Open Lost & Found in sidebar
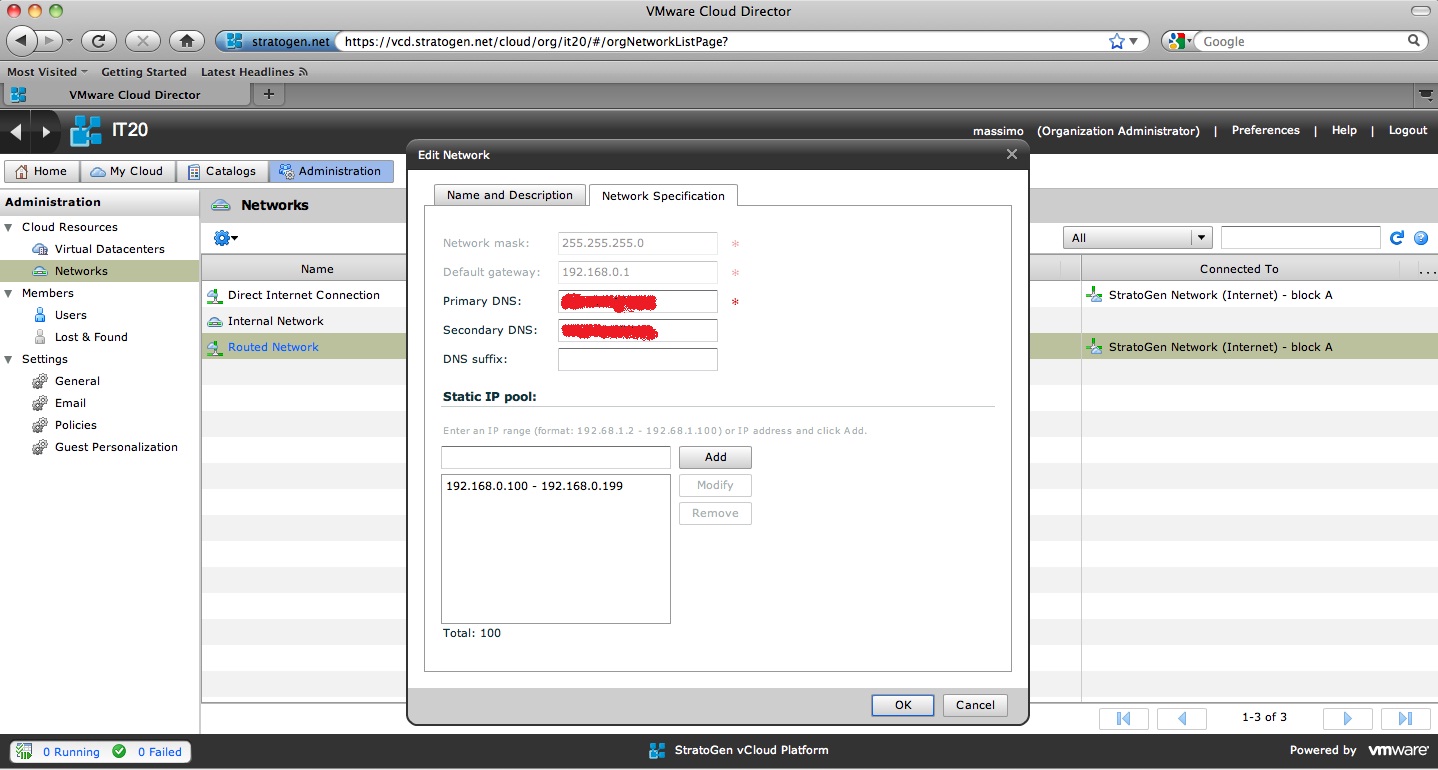 click(91, 337)
